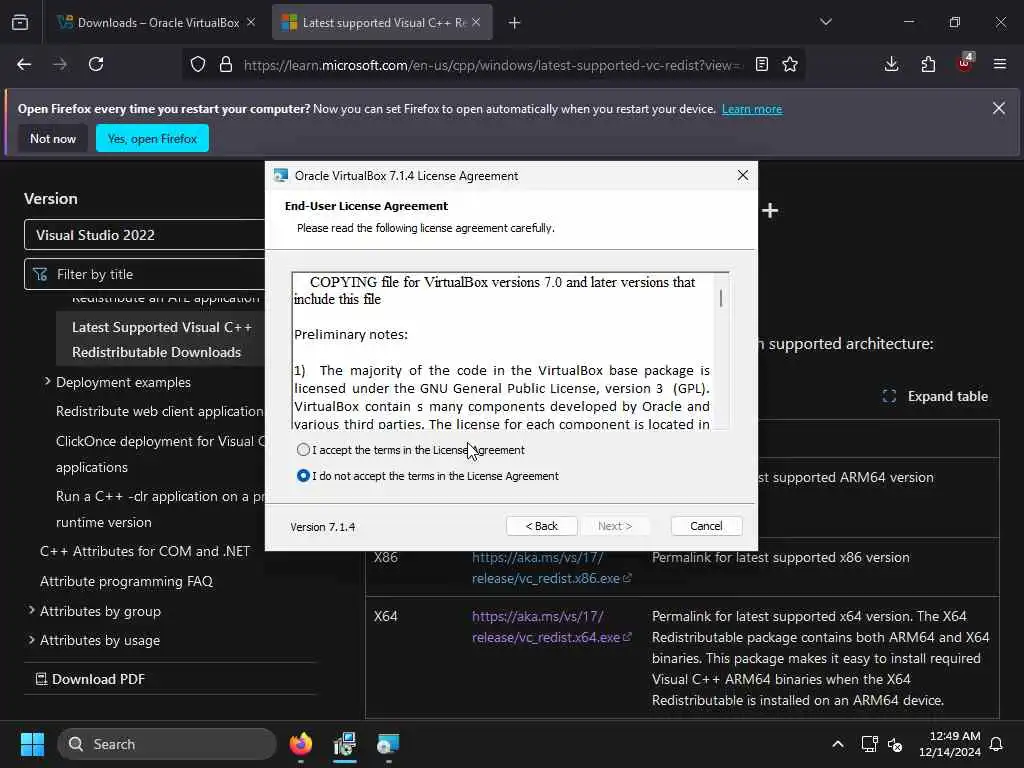The image size is (1024, 768).
Task: Close the Downloads – Oracle VirtualBox tab
Action: coord(251,23)
